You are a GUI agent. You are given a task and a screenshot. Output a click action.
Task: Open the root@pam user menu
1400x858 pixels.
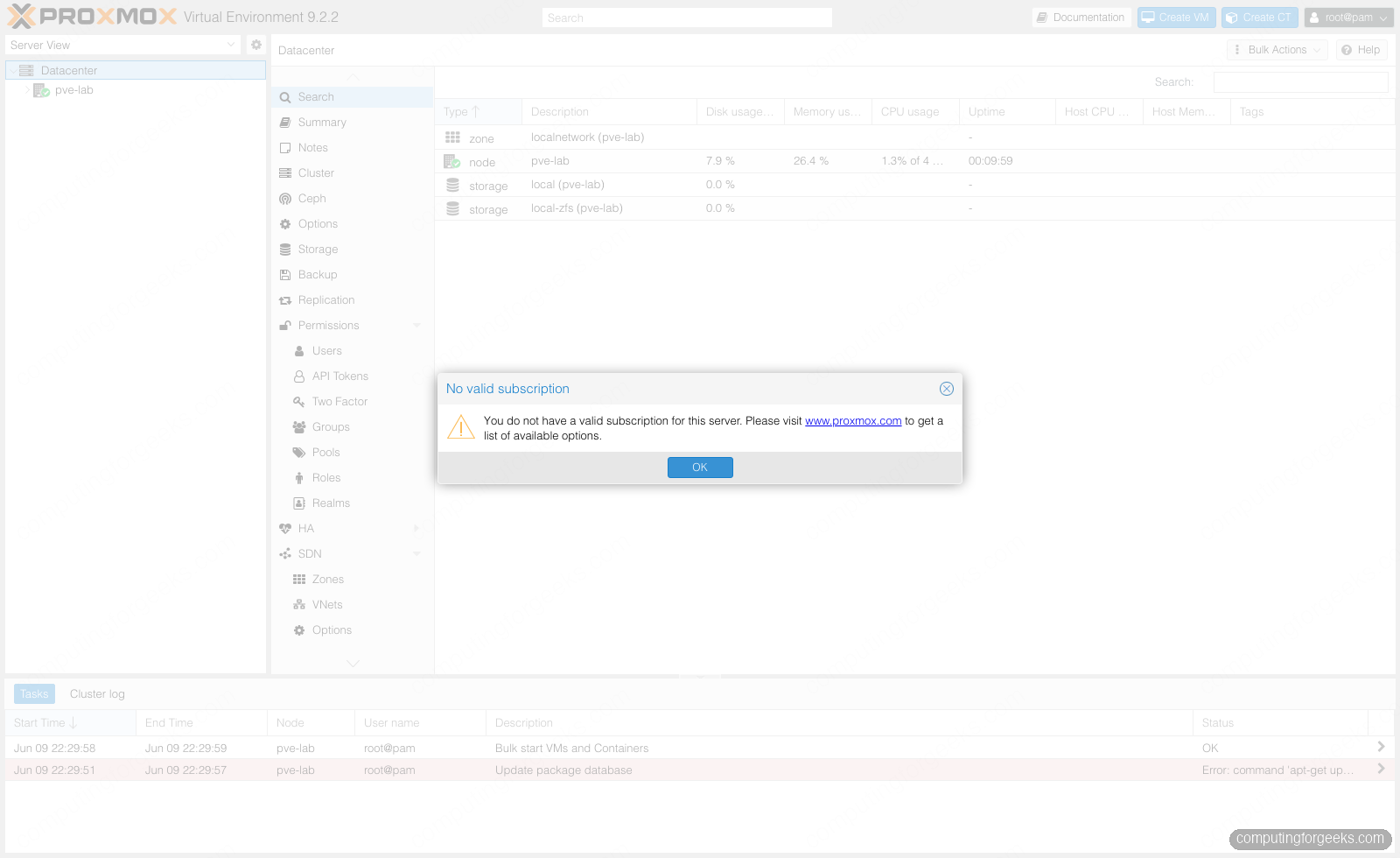(x=1348, y=18)
